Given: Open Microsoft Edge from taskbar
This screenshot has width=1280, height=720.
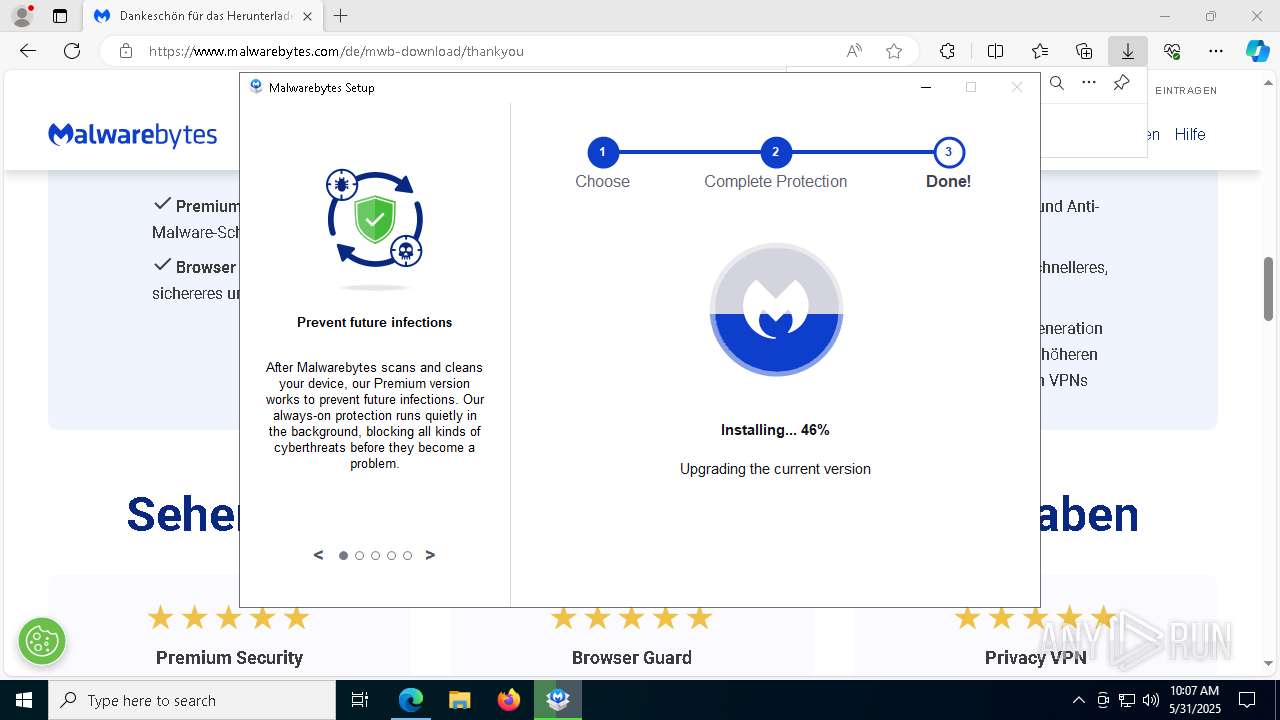Looking at the screenshot, I should coord(411,700).
